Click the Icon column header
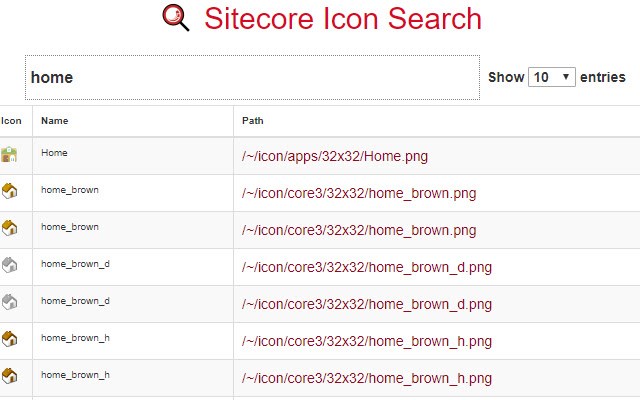 coord(11,121)
